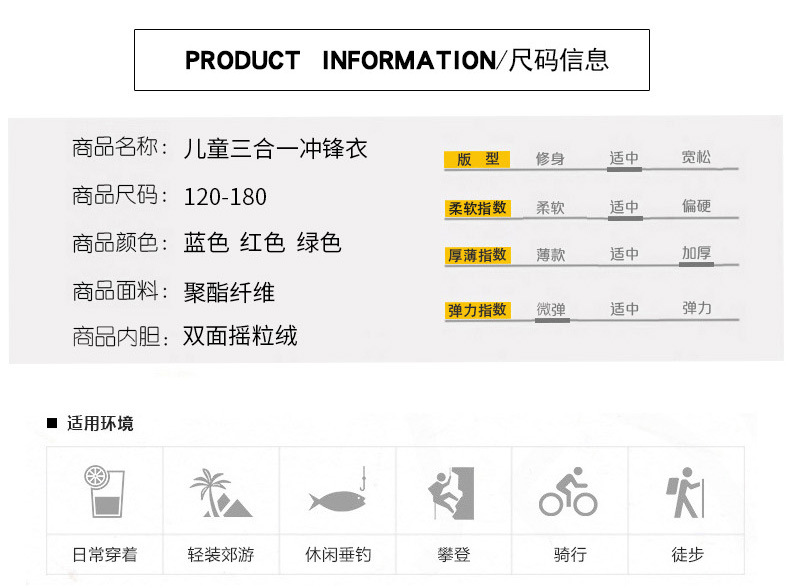Click the palm tree outing icon
790x588 pixels.
[x=220, y=493]
